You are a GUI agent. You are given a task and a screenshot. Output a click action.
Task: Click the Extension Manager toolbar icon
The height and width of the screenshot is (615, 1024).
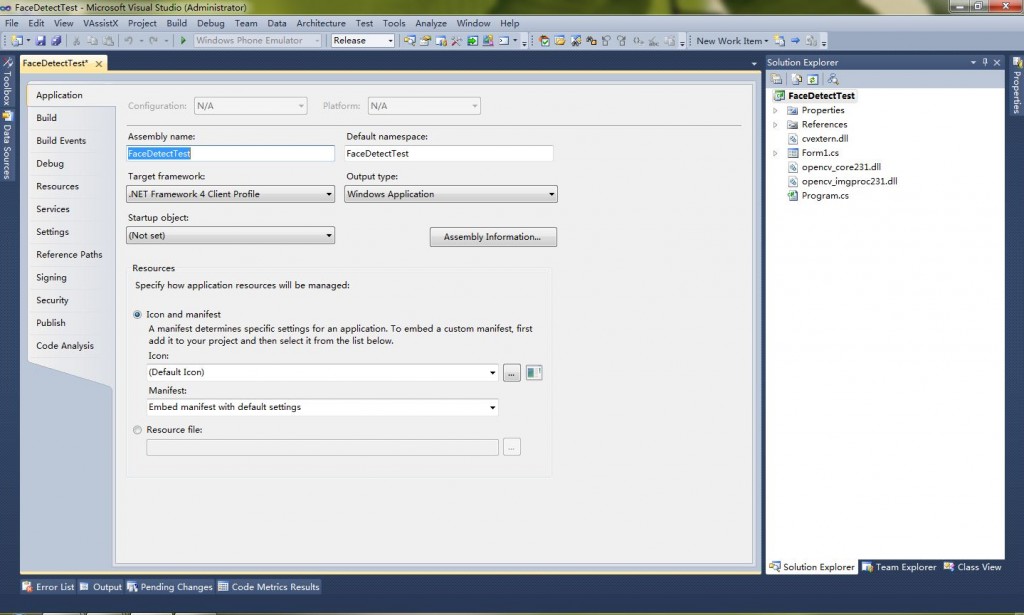tap(488, 40)
